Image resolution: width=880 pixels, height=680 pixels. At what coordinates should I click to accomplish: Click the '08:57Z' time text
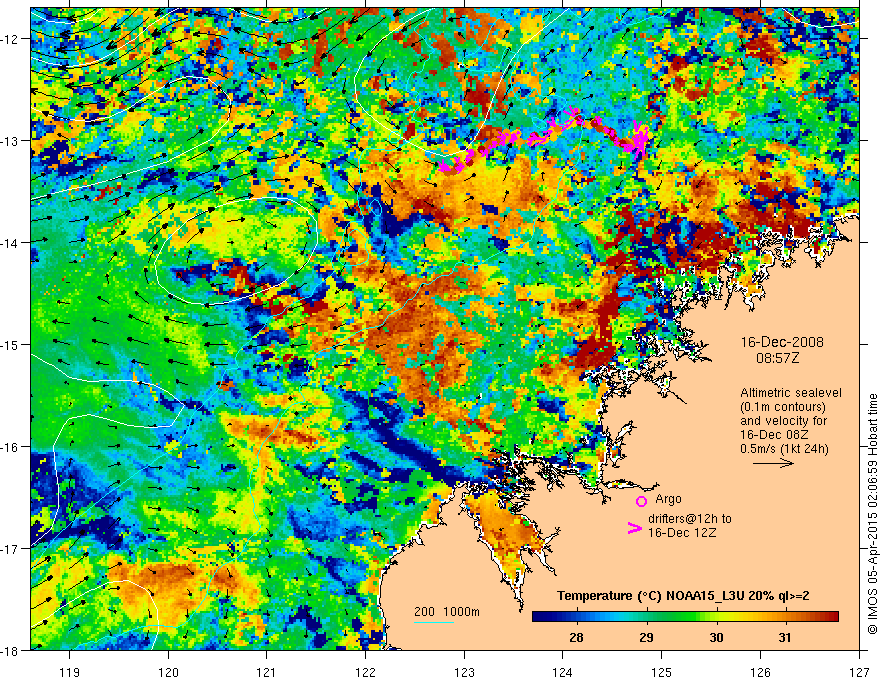click(x=777, y=358)
